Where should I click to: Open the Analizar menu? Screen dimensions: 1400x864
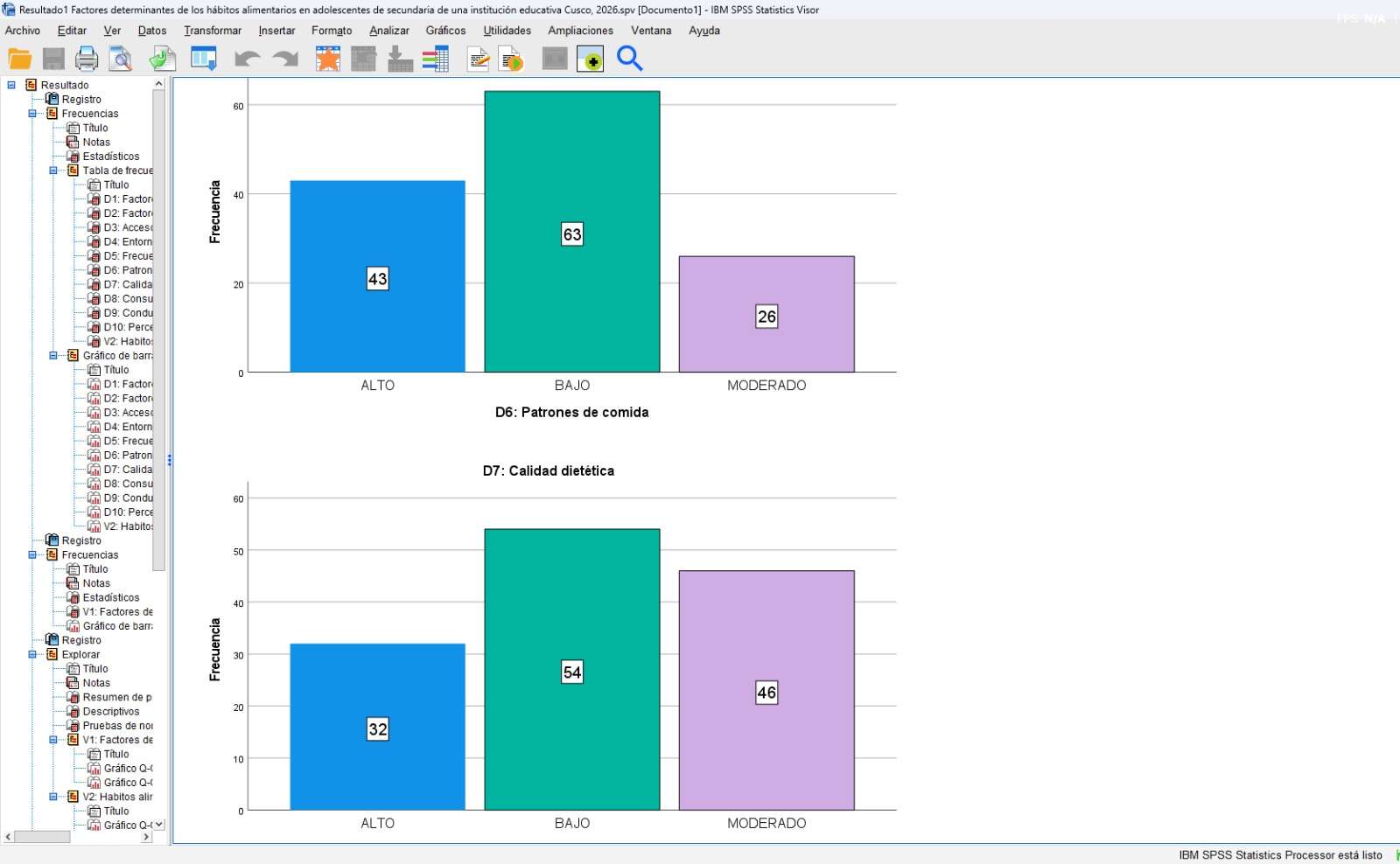(x=389, y=31)
